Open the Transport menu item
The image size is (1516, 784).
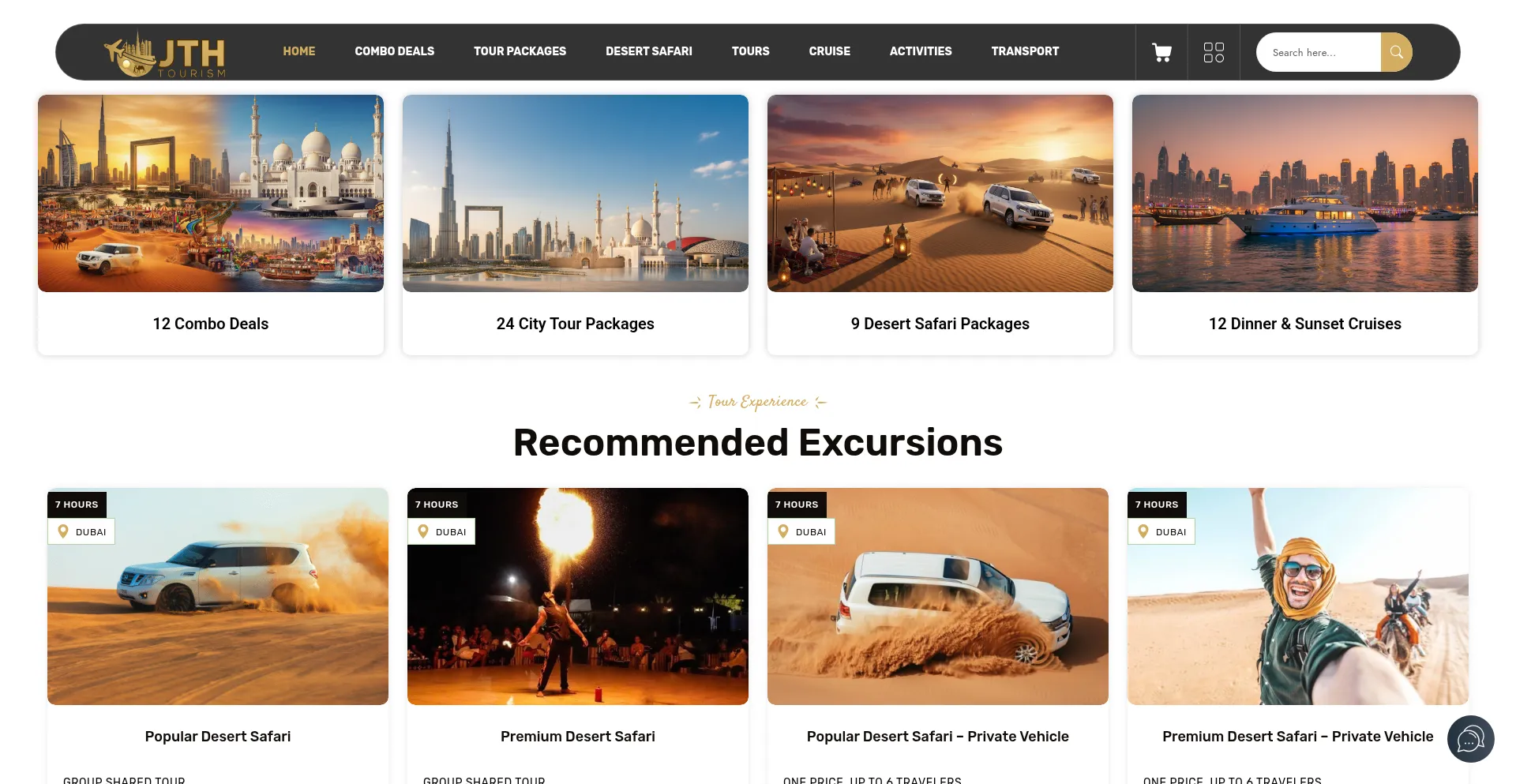pyautogui.click(x=1025, y=51)
